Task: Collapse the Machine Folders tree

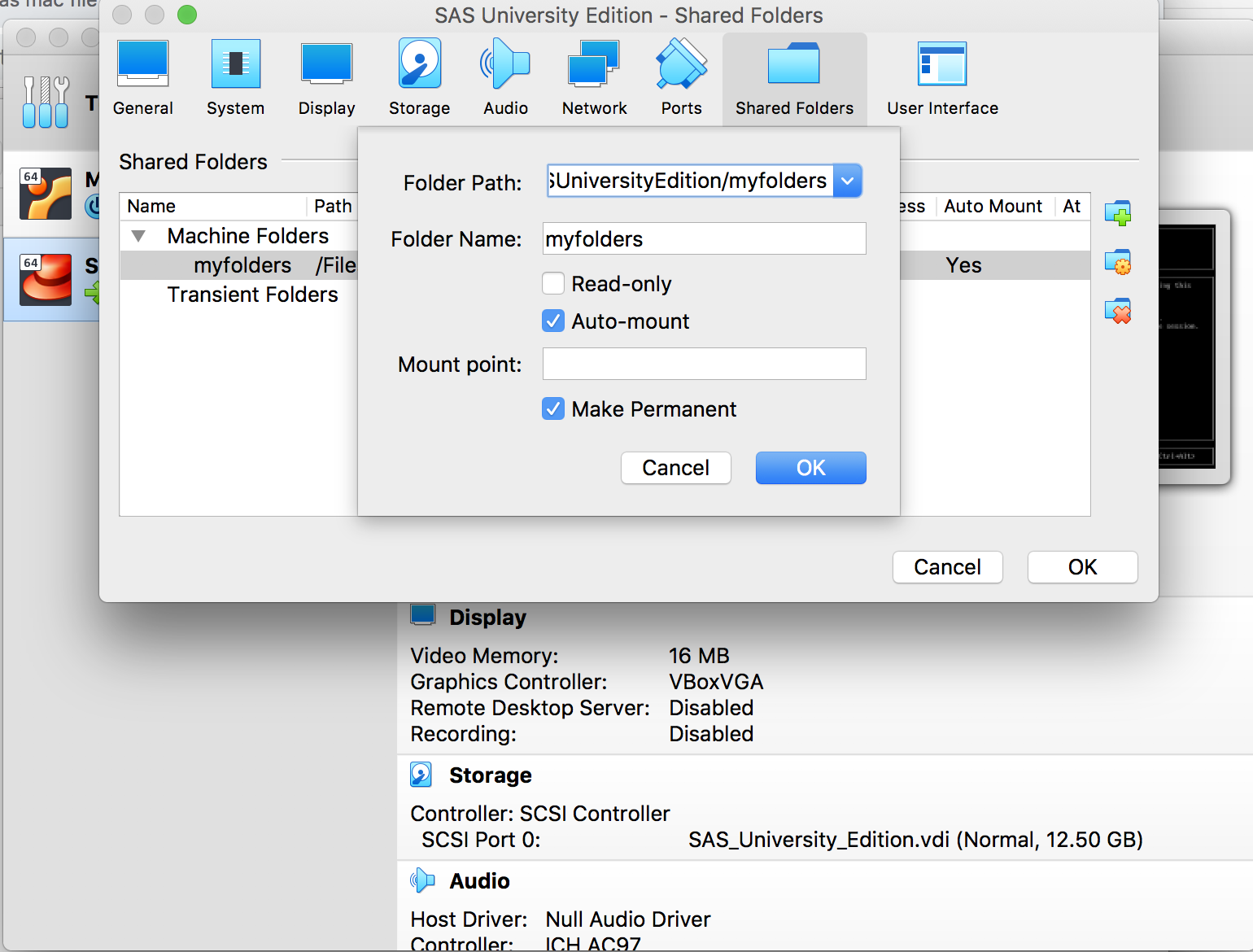Action: click(x=138, y=235)
